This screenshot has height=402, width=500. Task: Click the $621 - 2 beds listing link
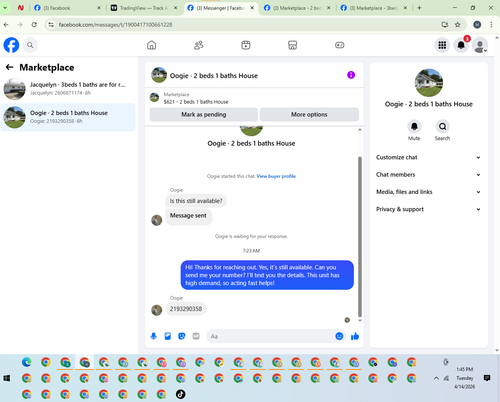(196, 102)
